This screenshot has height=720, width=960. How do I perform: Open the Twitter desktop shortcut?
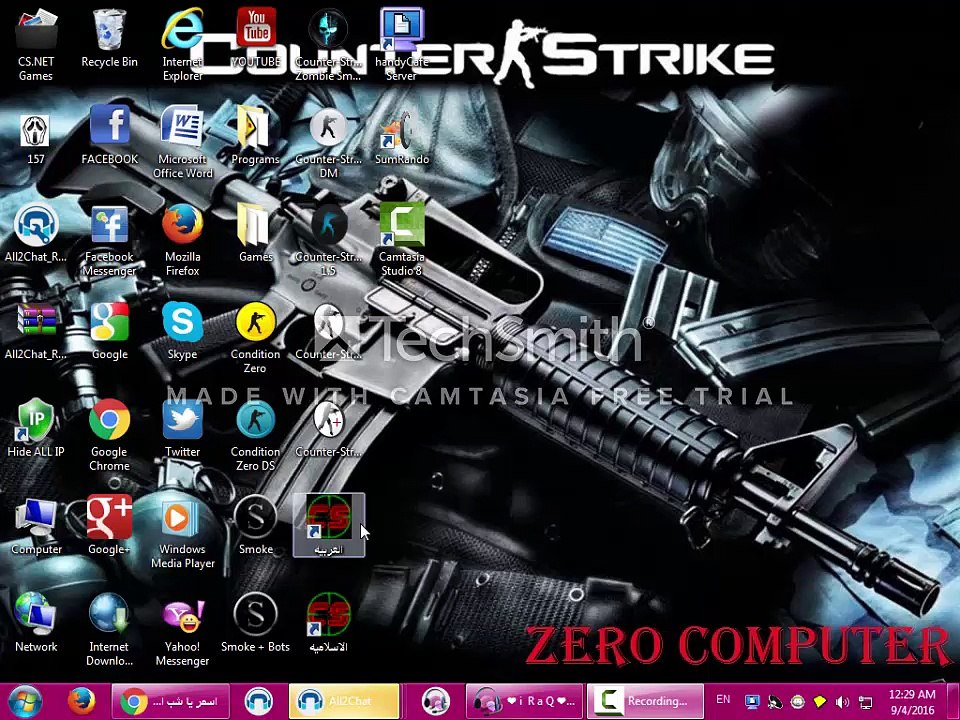click(182, 427)
